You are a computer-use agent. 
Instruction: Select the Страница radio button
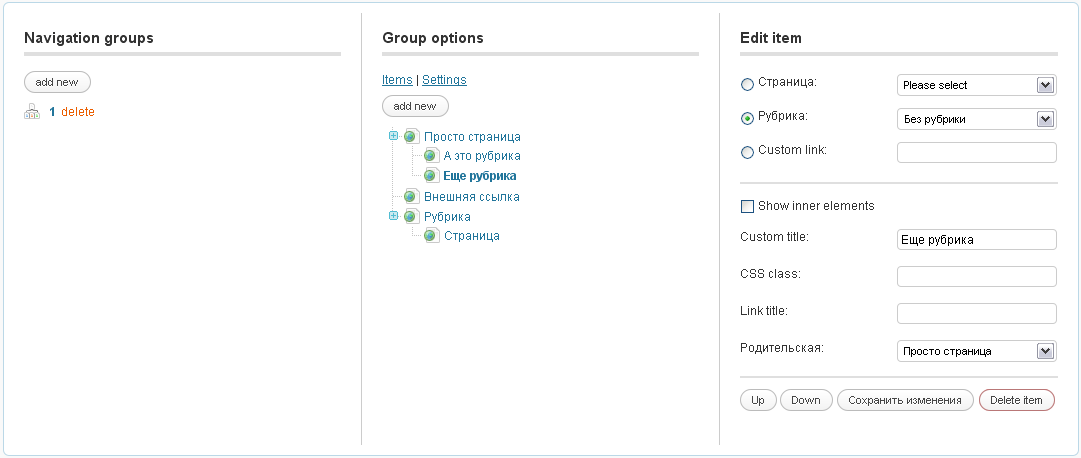tap(747, 85)
